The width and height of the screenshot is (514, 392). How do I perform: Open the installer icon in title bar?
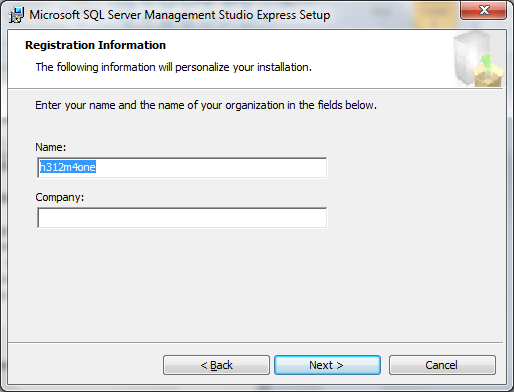pyautogui.click(x=16, y=15)
